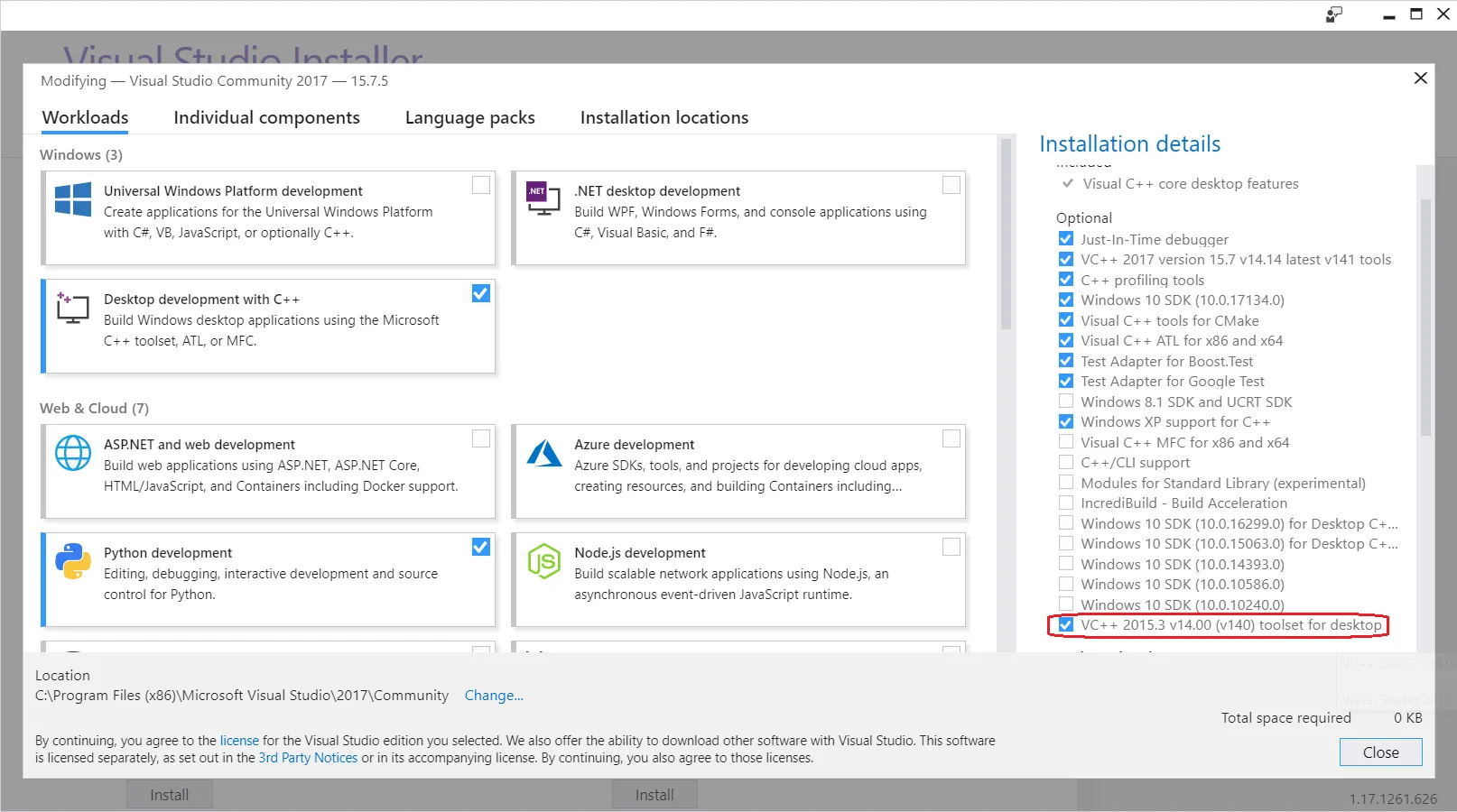1457x812 pixels.
Task: Click the Universal Windows Platform logo icon
Action: click(x=73, y=199)
